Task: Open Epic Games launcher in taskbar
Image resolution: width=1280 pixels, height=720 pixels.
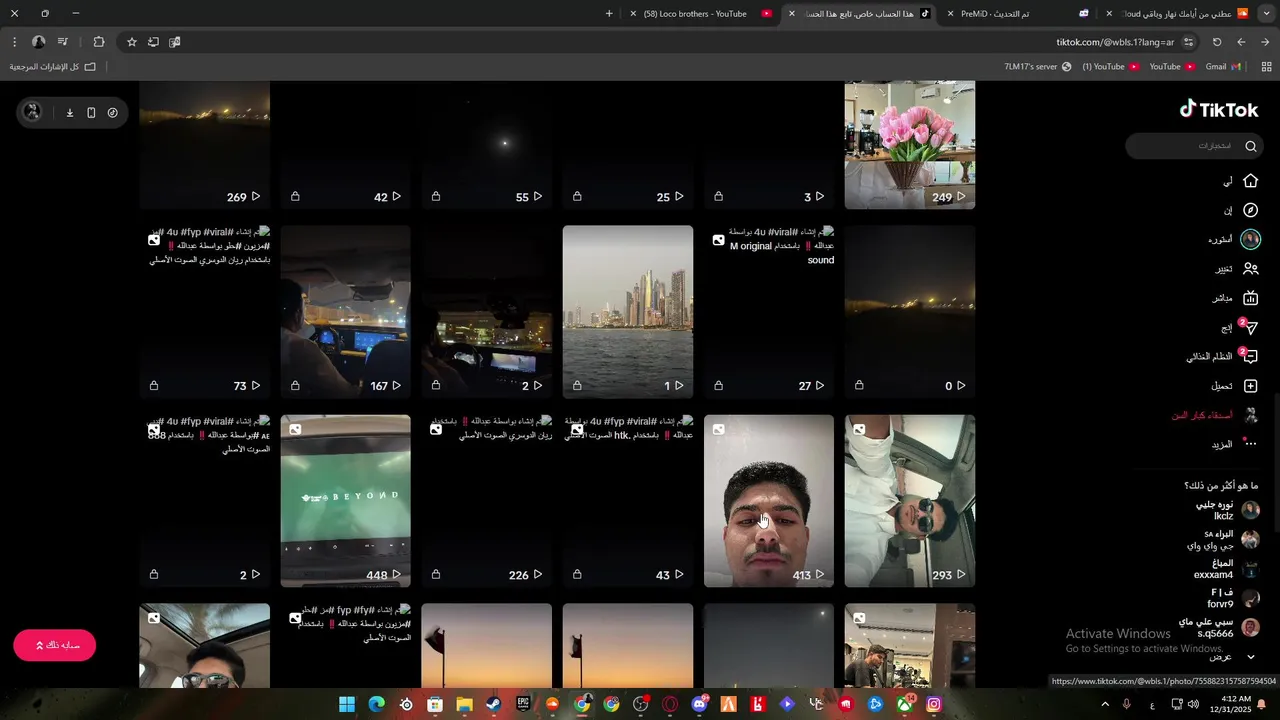Action: [523, 704]
